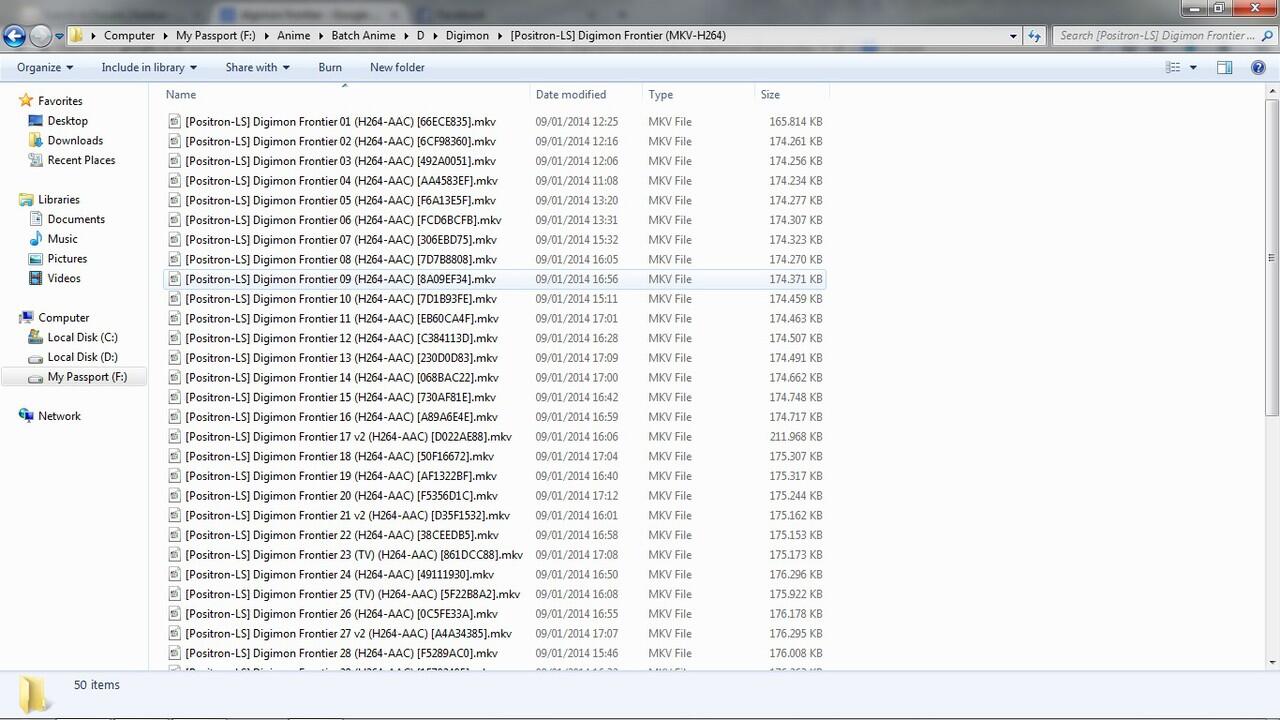Go back using the Back arrow button
Viewport: 1280px width, 720px height.
tap(14, 36)
